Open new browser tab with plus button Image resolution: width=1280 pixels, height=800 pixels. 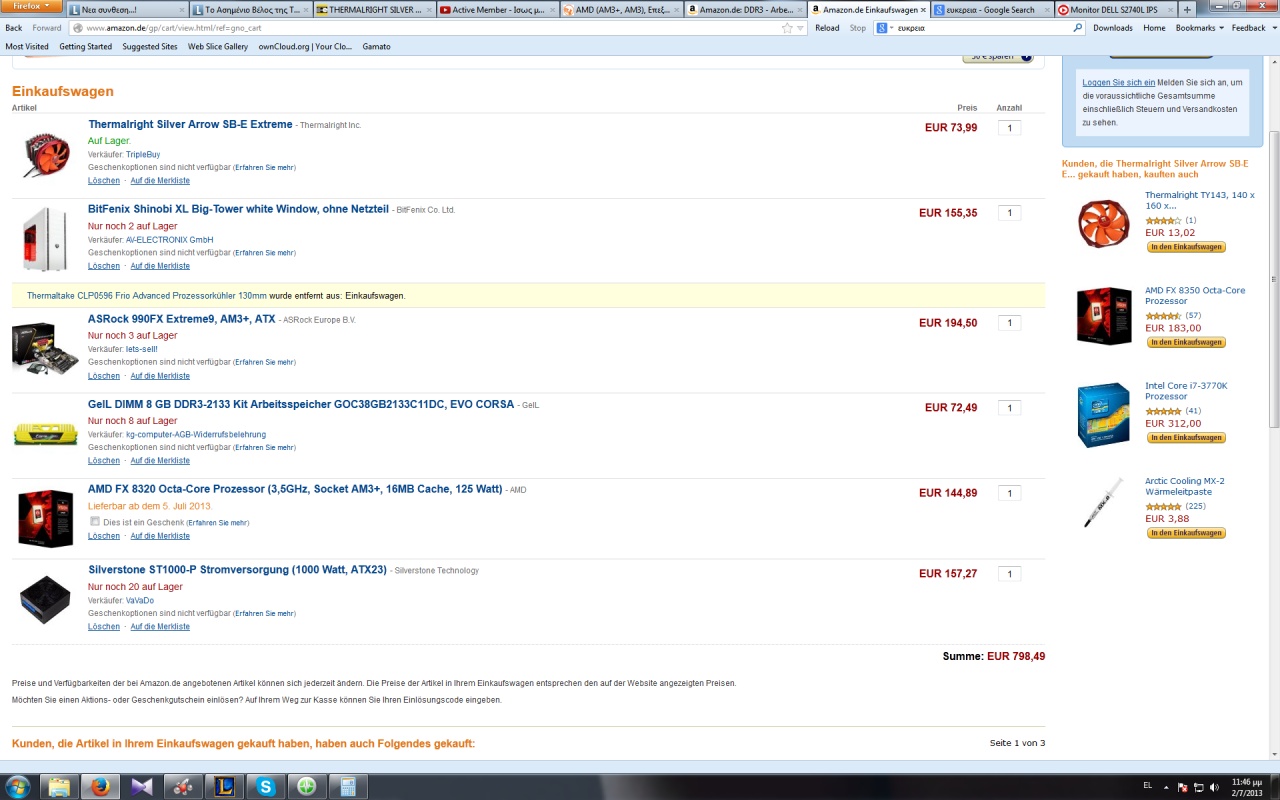(1187, 10)
